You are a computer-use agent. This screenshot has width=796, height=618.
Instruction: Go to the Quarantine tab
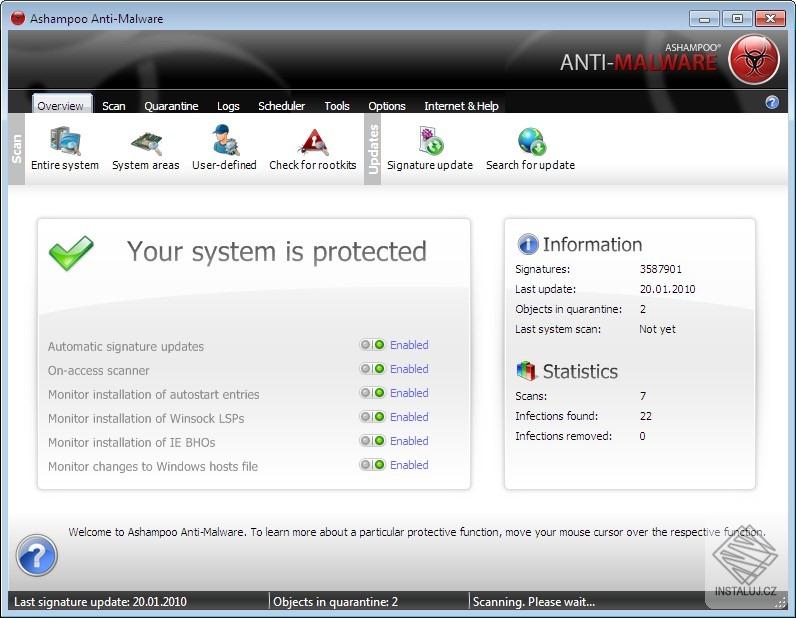coord(171,106)
